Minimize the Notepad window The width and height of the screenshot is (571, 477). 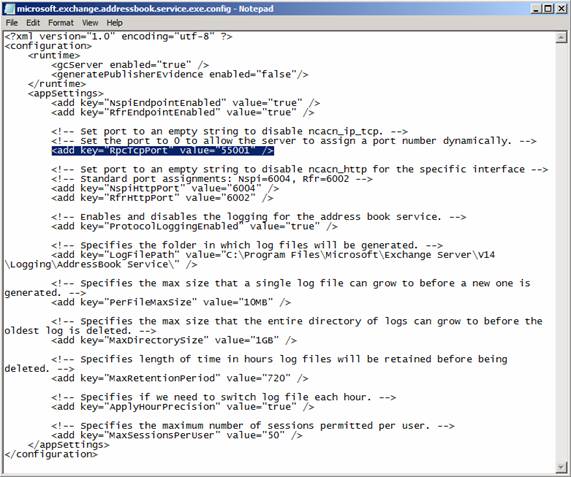pyautogui.click(x=536, y=9)
